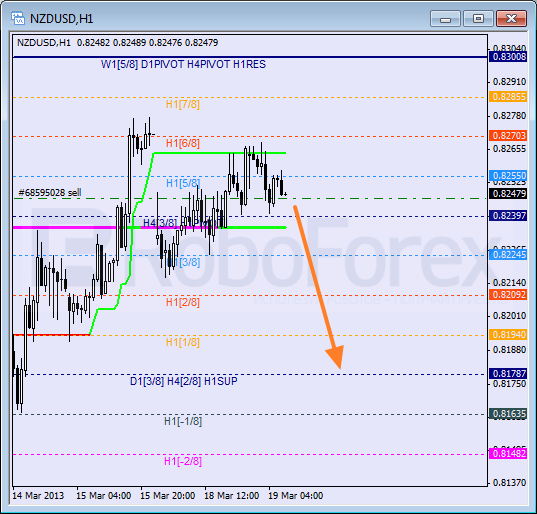This screenshot has height=514, width=537.
Task: Click the blue 0.82550 price label
Action: 508,176
